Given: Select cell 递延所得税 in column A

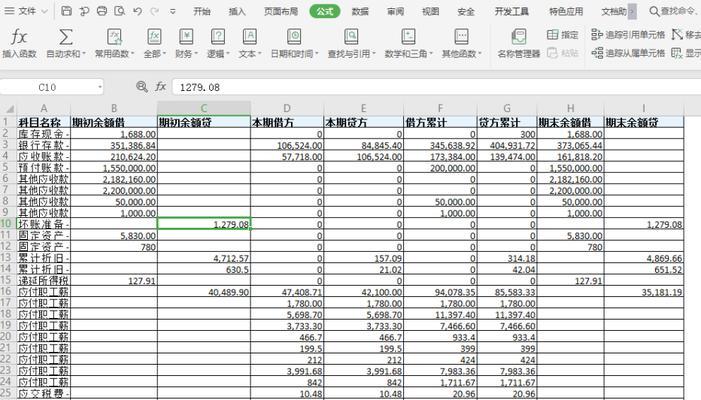Looking at the screenshot, I should click(44, 280).
